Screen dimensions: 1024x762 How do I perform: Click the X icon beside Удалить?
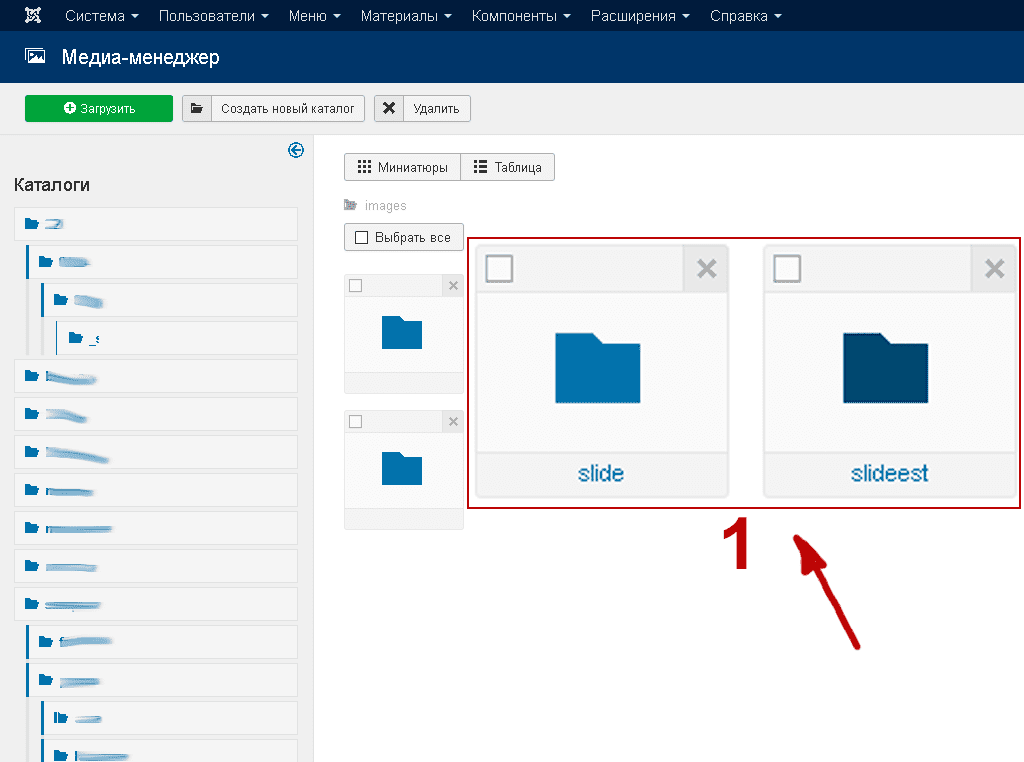(x=389, y=109)
